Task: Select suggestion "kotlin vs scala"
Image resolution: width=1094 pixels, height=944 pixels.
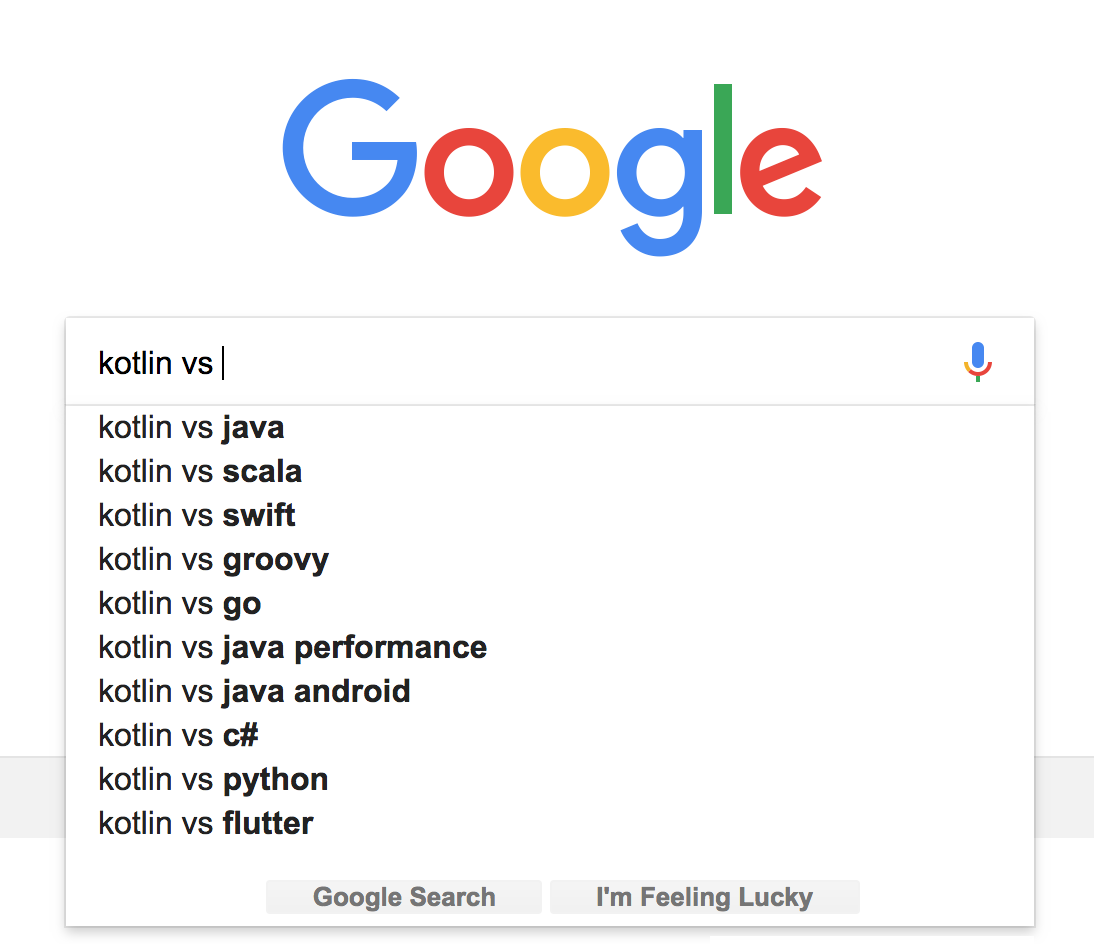Action: coord(550,472)
